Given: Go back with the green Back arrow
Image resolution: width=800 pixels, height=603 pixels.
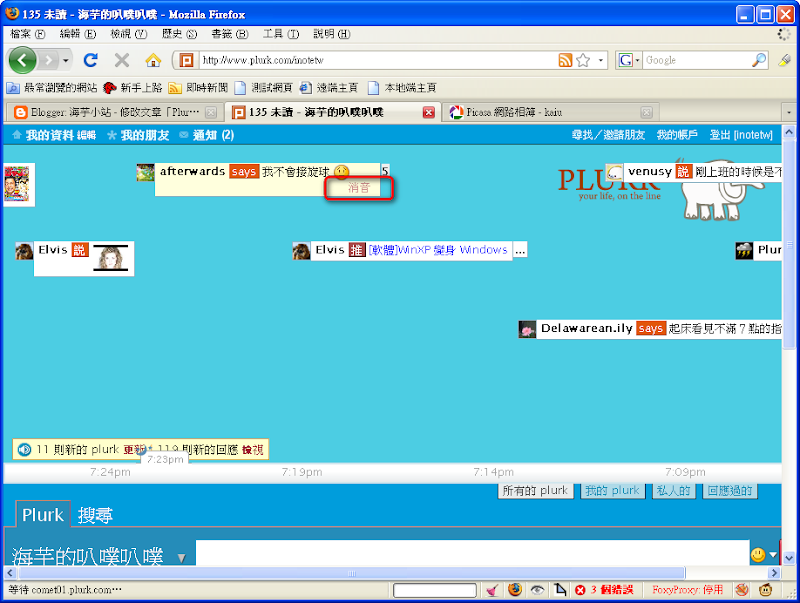Looking at the screenshot, I should pyautogui.click(x=22, y=60).
